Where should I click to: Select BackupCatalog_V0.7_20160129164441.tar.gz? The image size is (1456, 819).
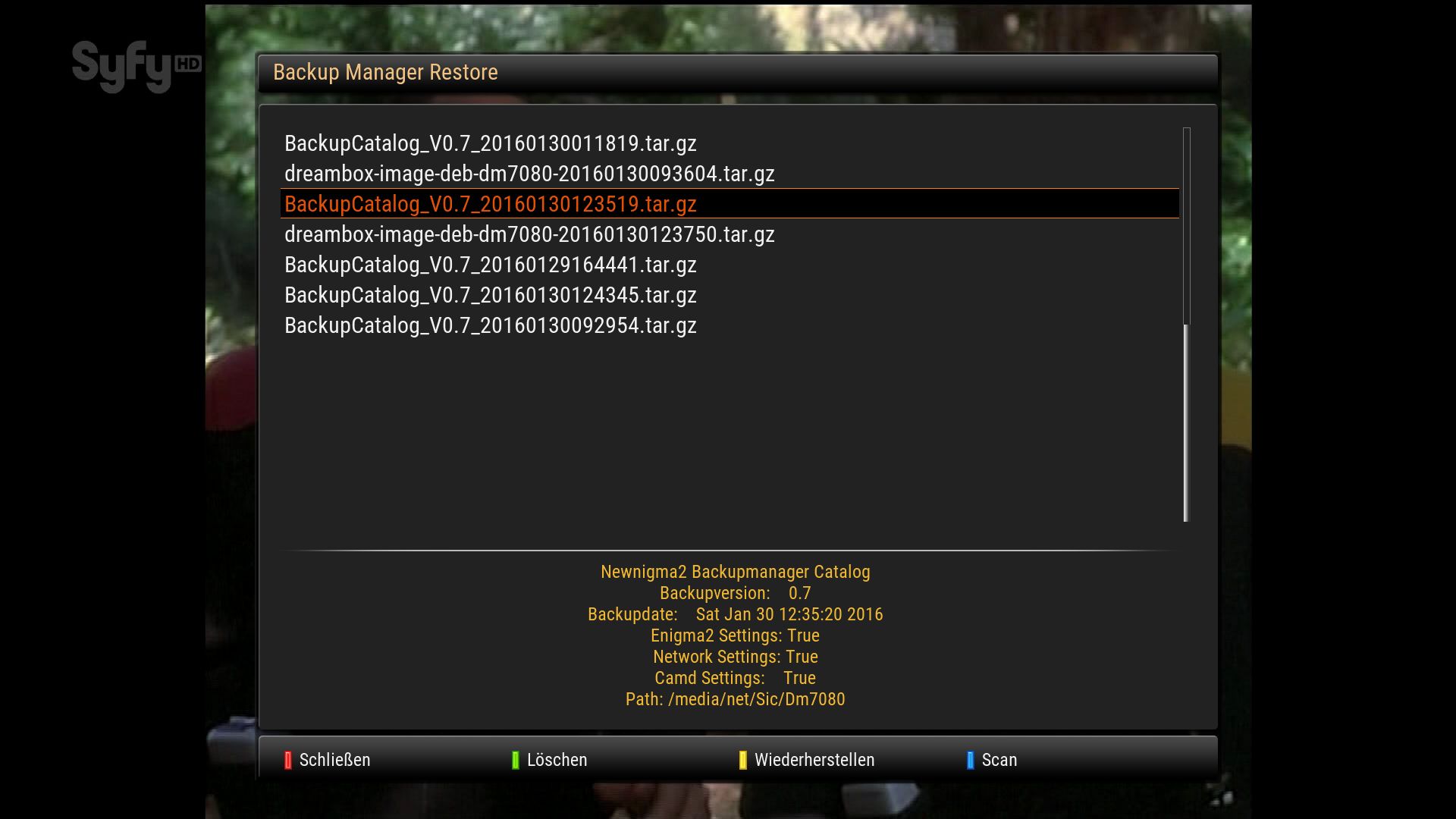pos(730,265)
